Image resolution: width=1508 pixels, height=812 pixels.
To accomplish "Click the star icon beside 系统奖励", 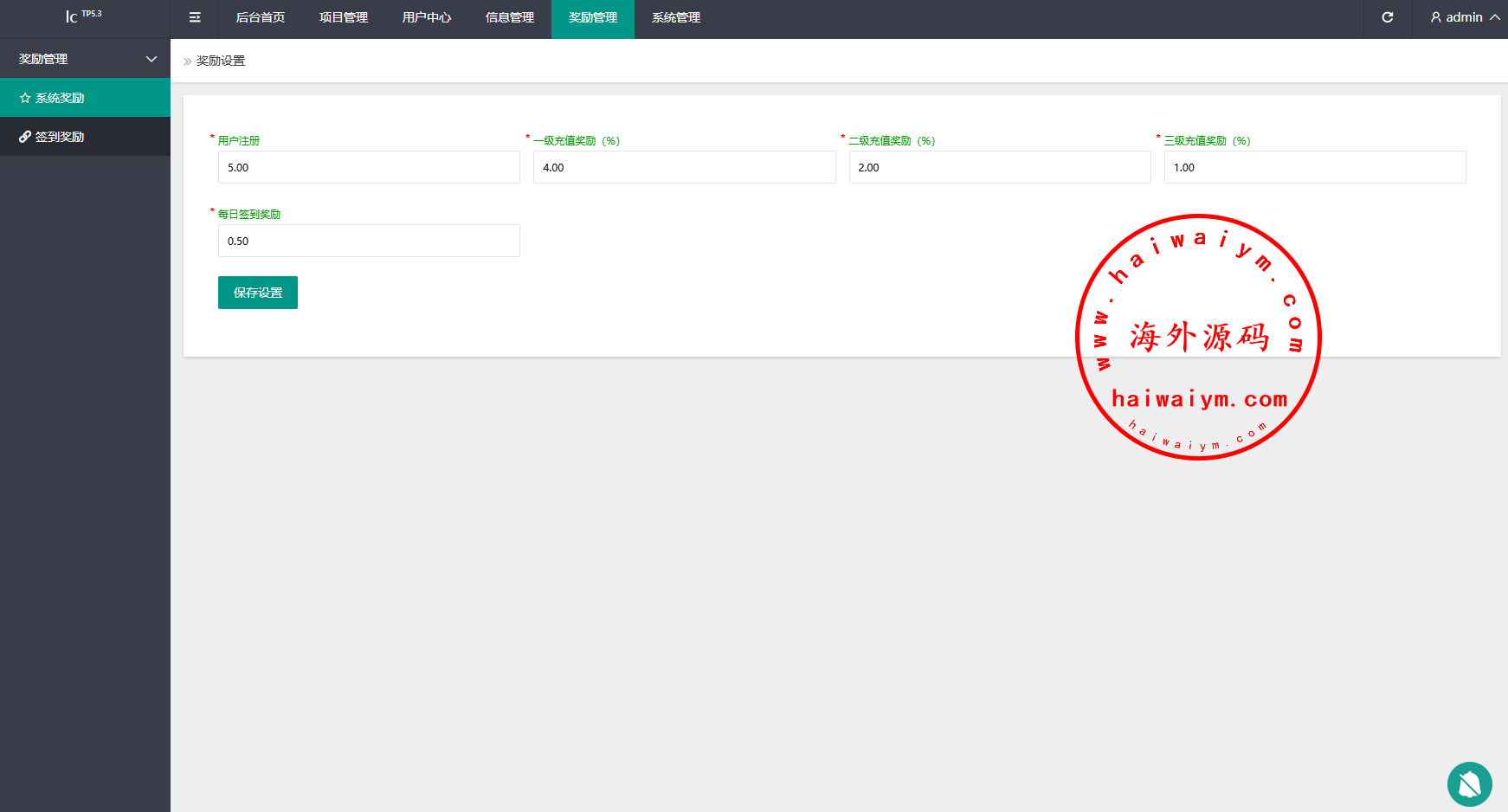I will tap(25, 98).
